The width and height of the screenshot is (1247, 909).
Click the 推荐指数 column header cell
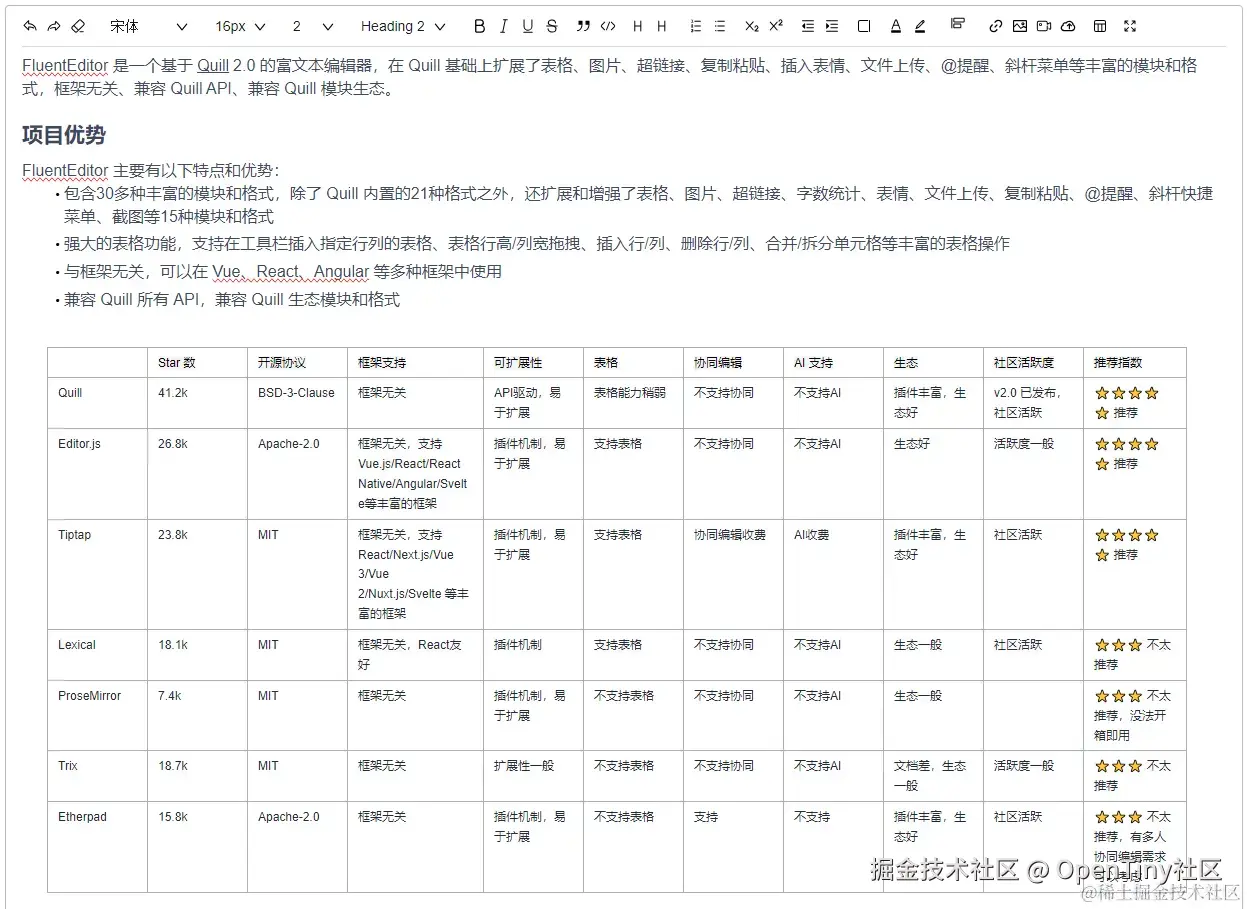coord(1135,362)
